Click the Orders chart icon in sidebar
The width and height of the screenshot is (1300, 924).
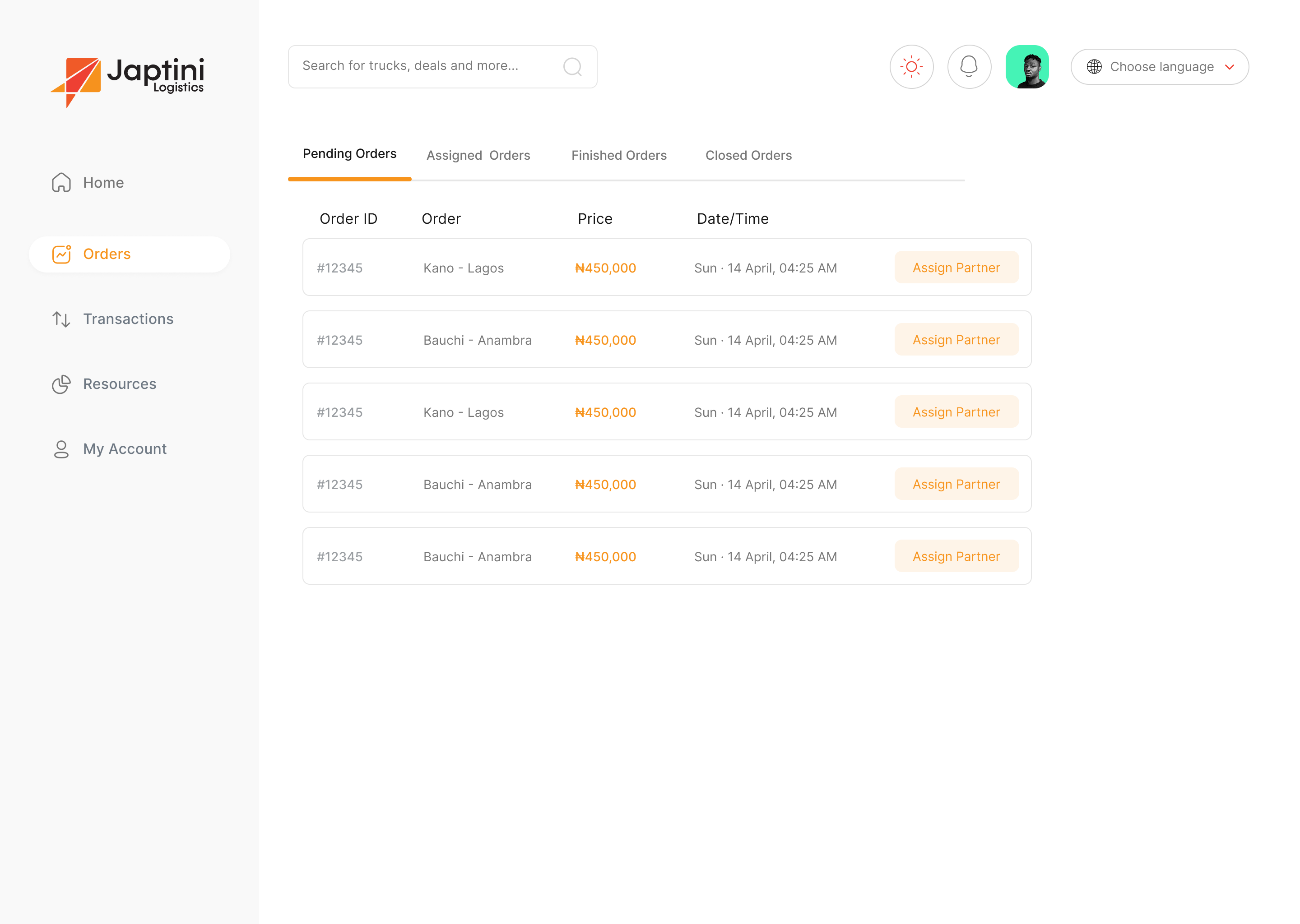[61, 254]
